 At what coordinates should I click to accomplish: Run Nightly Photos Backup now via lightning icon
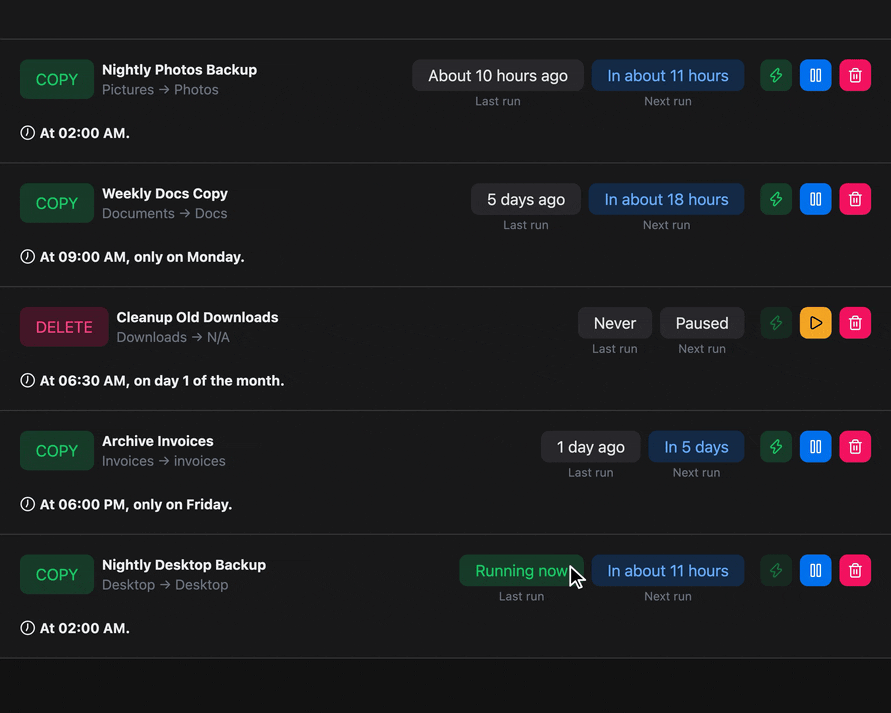776,76
